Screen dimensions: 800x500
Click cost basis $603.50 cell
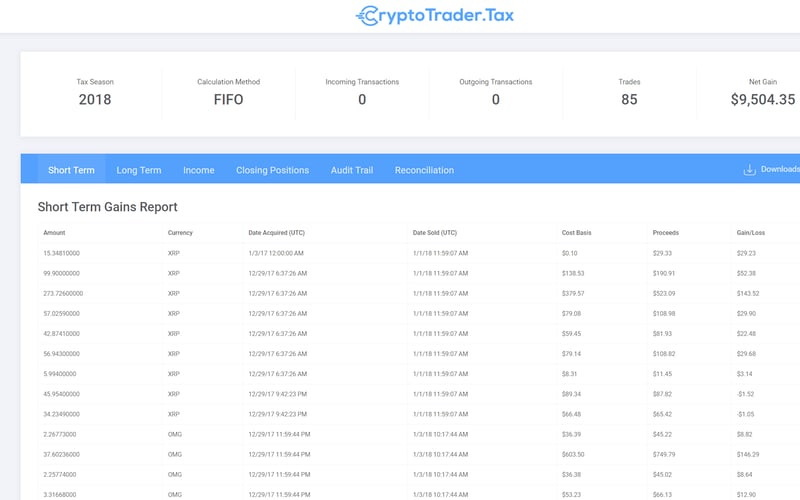[x=573, y=455]
